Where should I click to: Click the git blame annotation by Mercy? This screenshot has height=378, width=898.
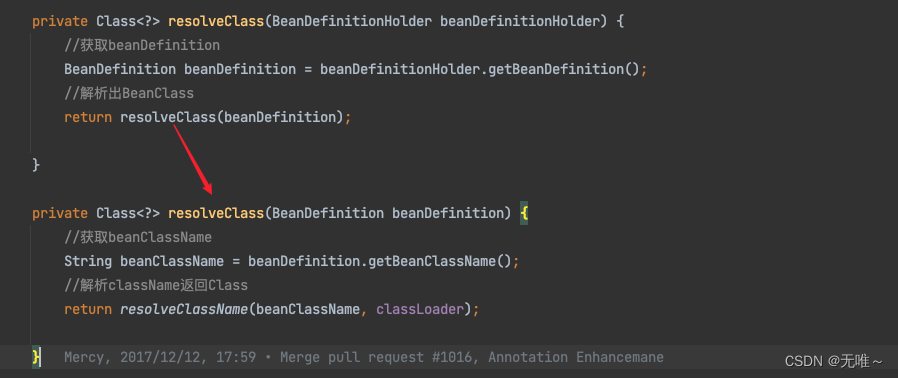coord(364,357)
